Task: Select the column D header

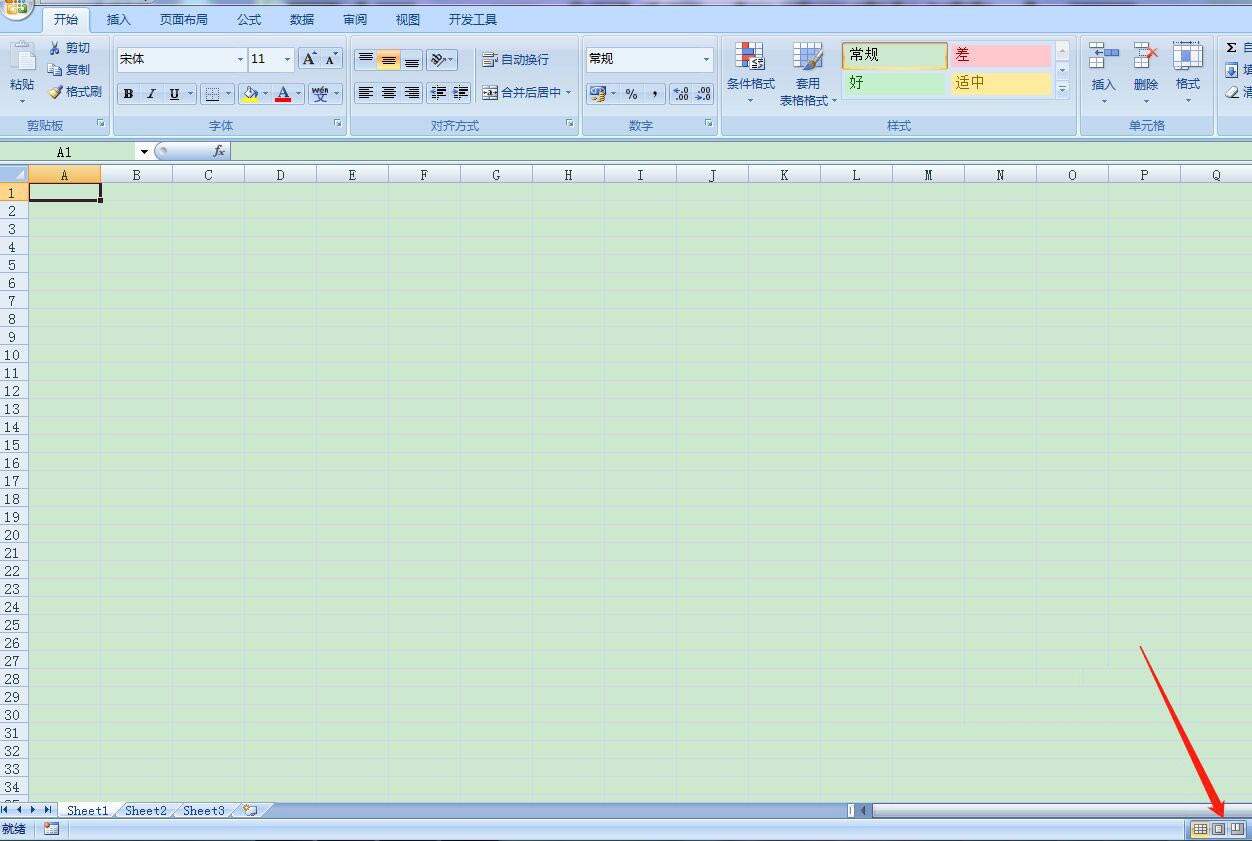Action: 280,175
